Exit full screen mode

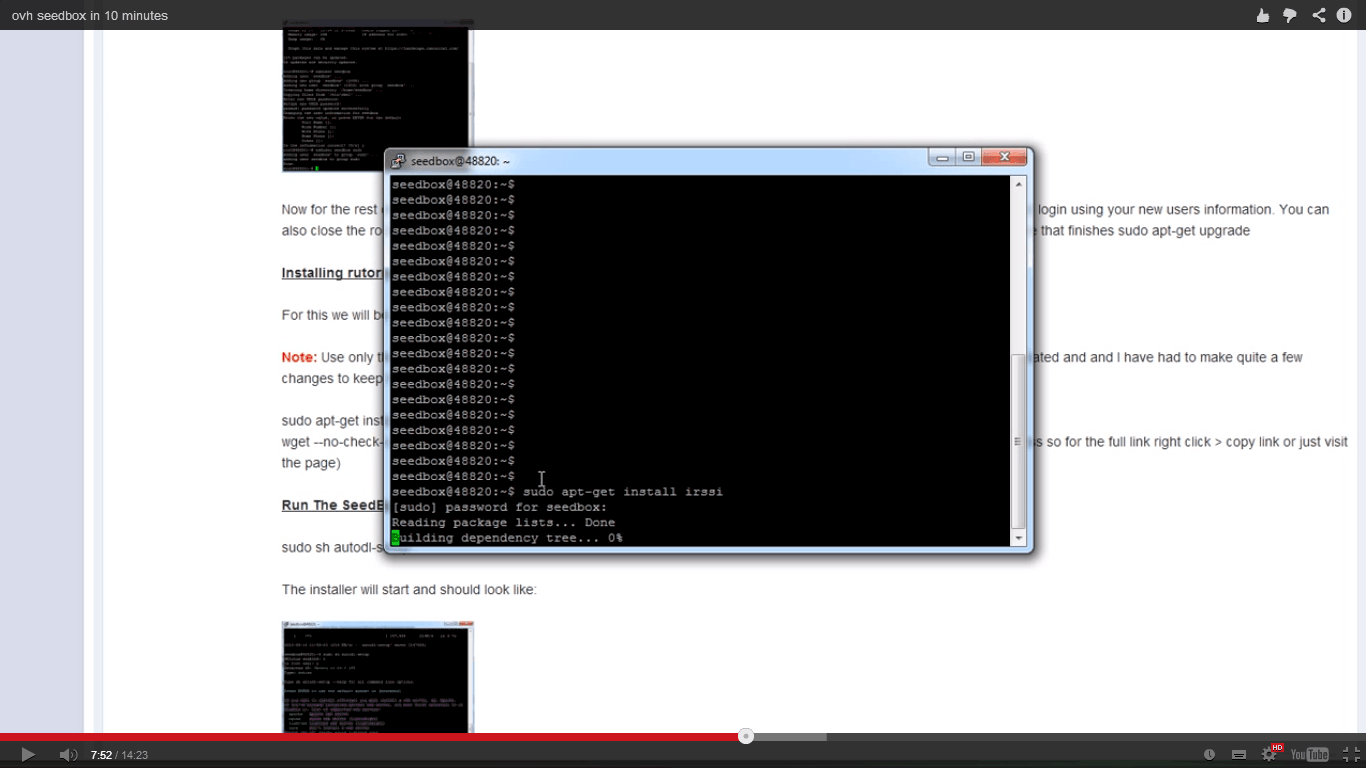[1350, 755]
